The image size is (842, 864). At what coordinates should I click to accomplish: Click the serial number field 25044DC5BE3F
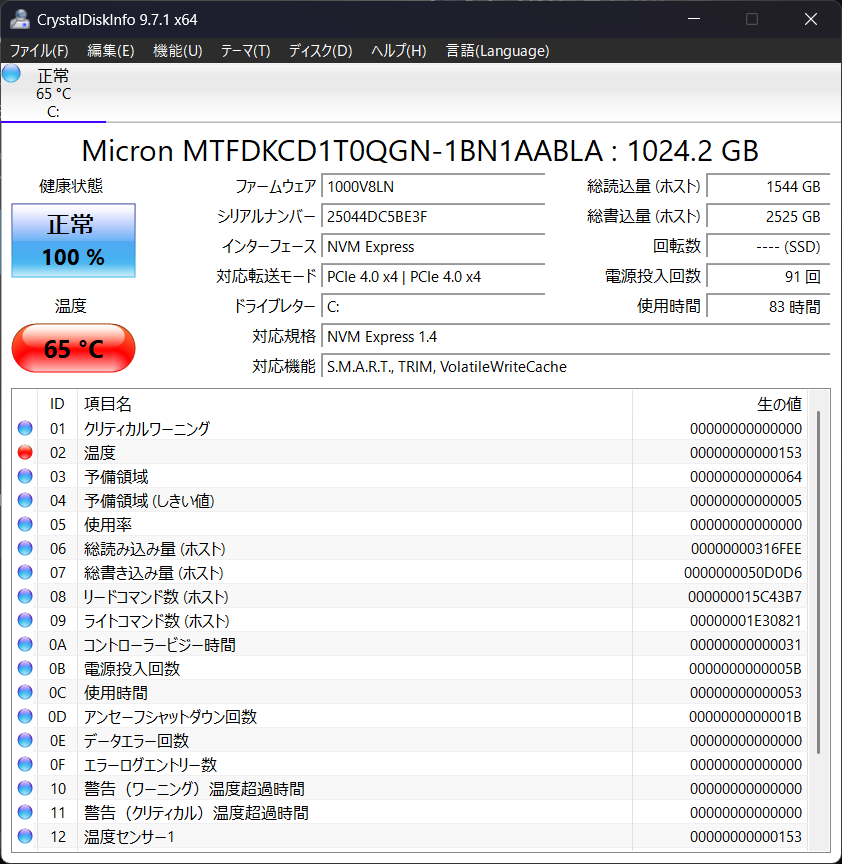pos(433,217)
